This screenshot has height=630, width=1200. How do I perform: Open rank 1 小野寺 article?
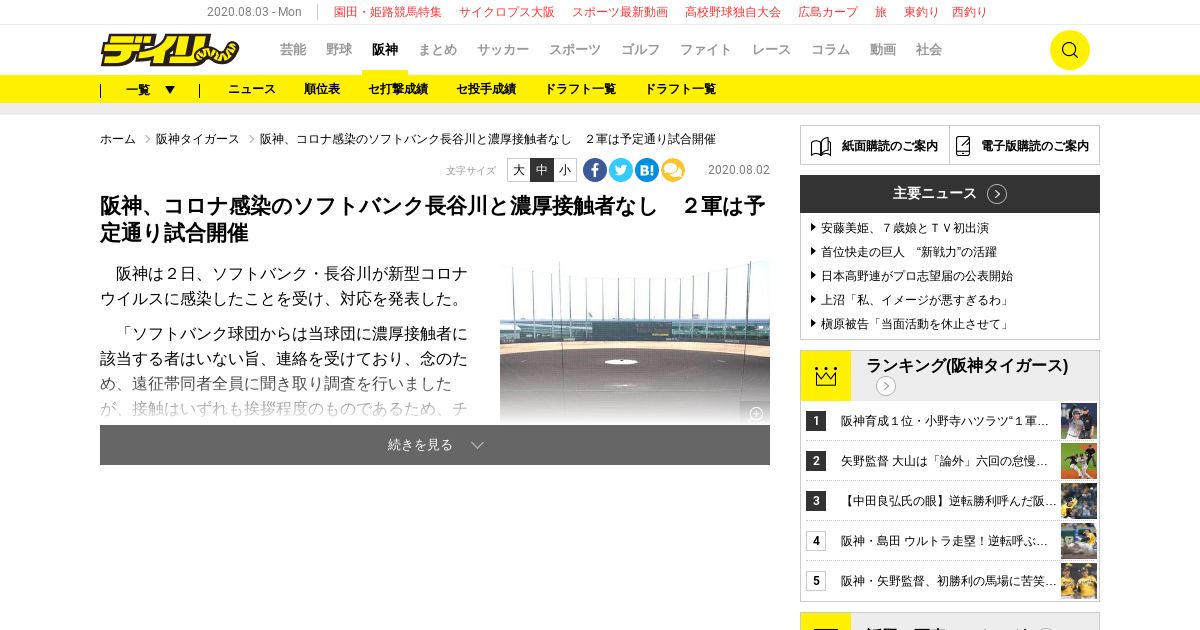click(x=945, y=421)
